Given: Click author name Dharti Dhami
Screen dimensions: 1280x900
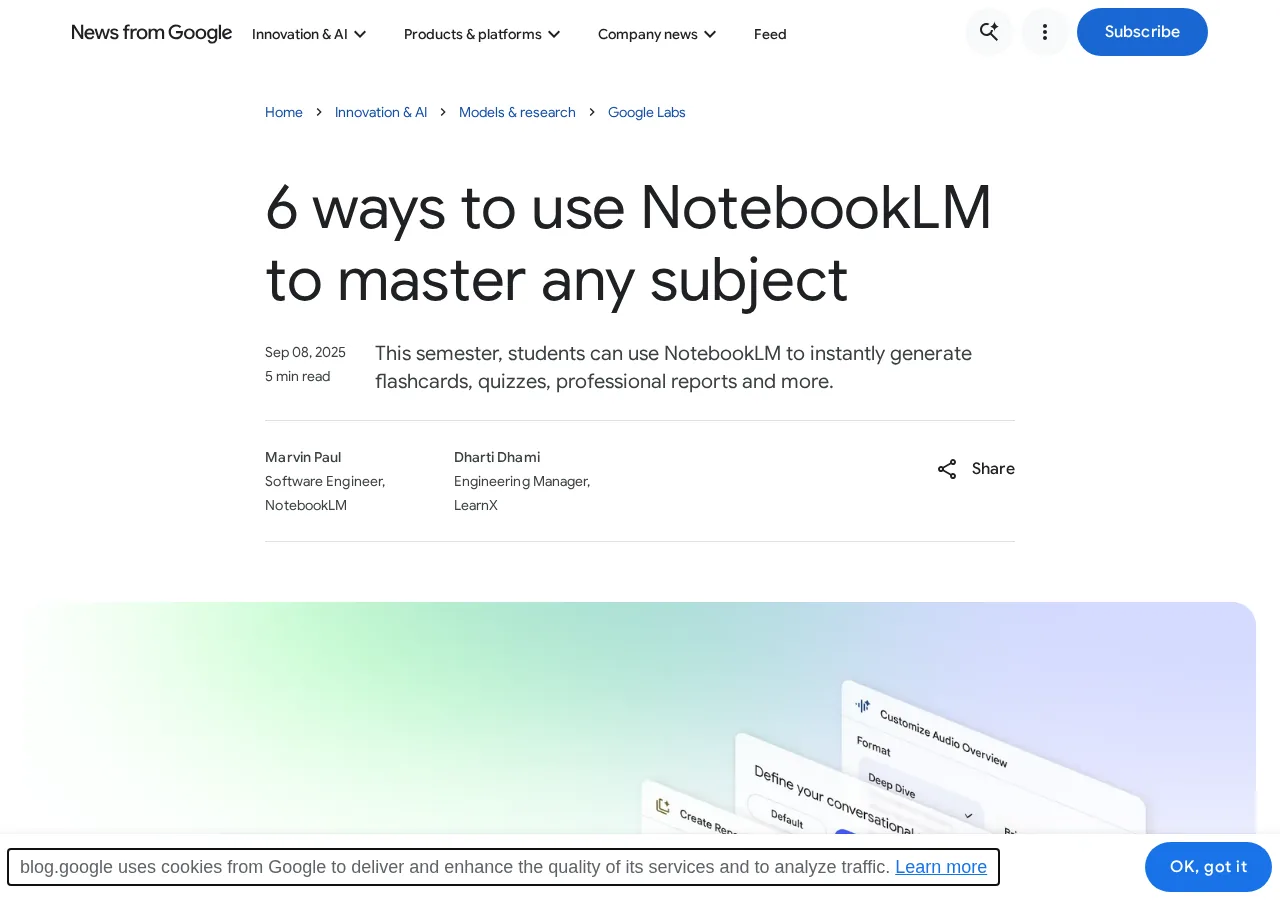Looking at the screenshot, I should (x=497, y=457).
